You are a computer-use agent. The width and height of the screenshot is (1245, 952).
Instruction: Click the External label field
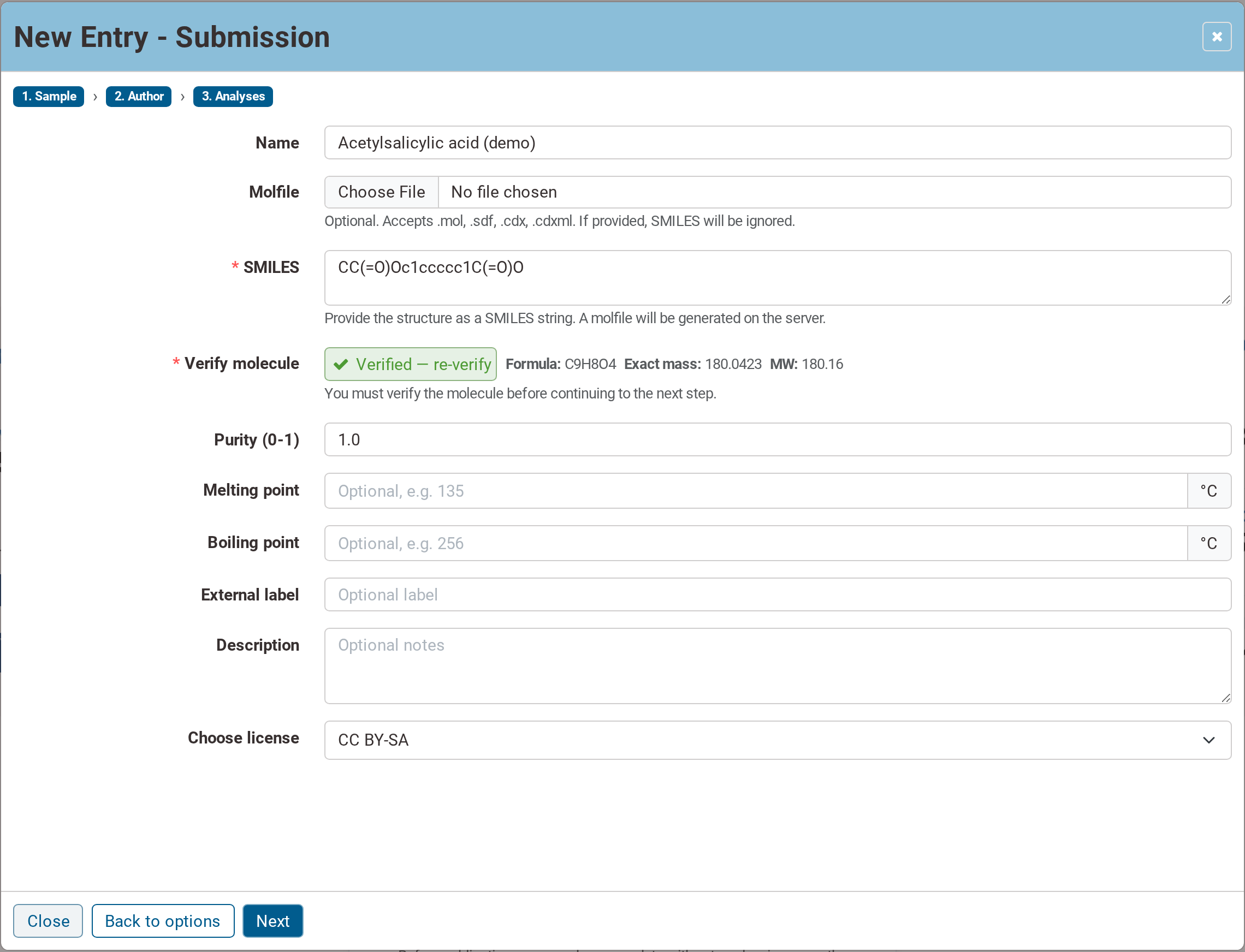(x=777, y=594)
